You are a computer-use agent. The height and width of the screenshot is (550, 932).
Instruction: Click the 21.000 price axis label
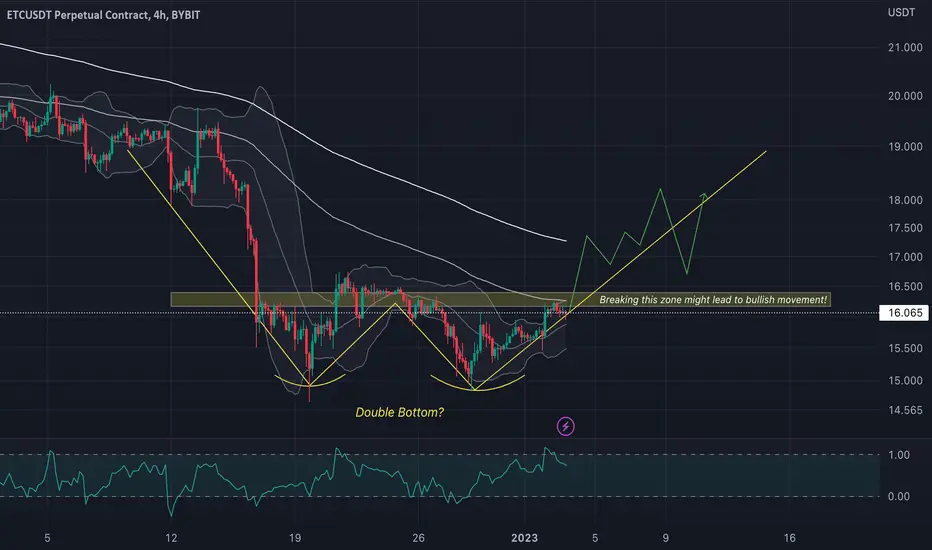(905, 48)
